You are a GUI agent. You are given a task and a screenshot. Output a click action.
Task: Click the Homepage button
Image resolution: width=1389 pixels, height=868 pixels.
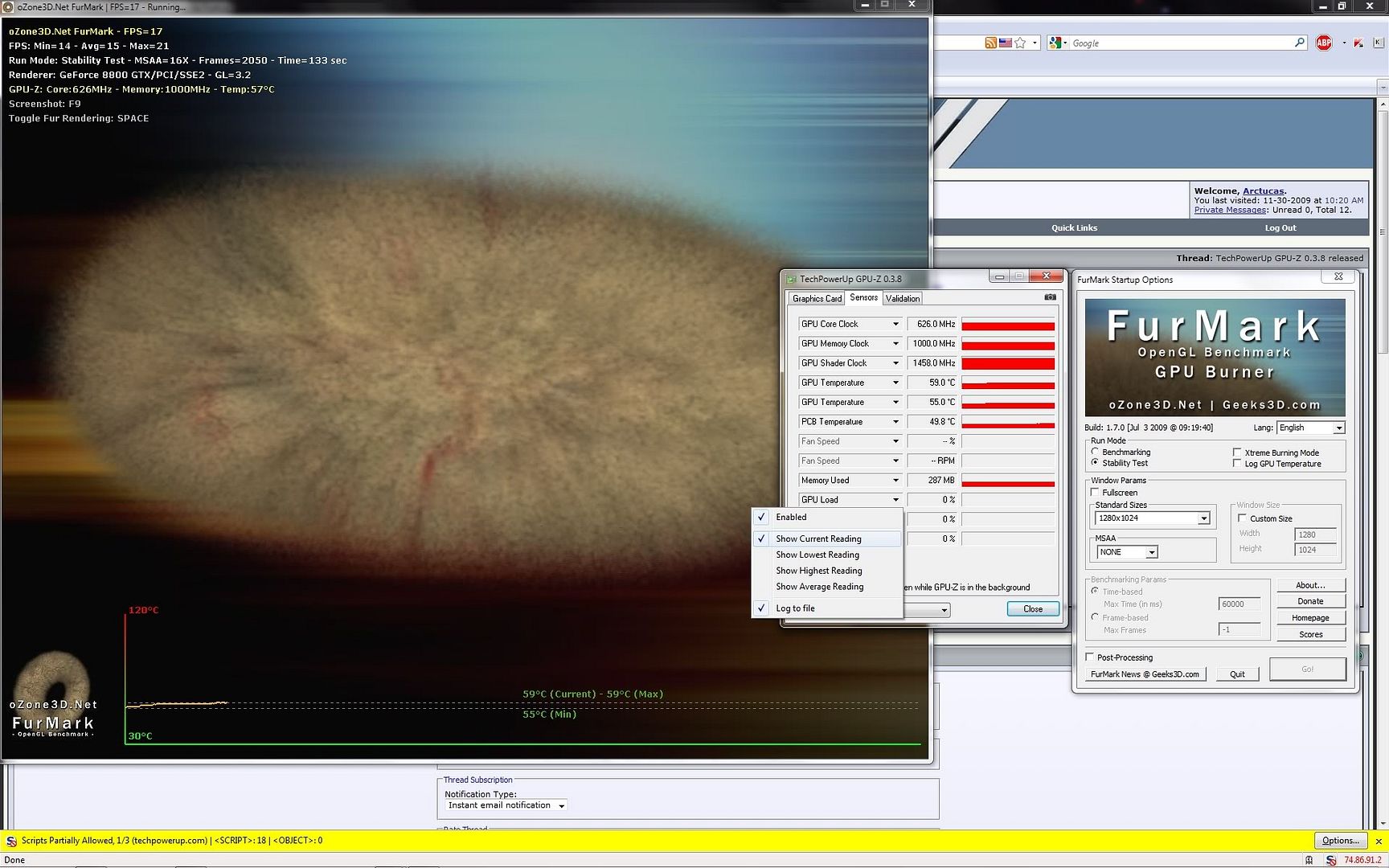click(1310, 618)
